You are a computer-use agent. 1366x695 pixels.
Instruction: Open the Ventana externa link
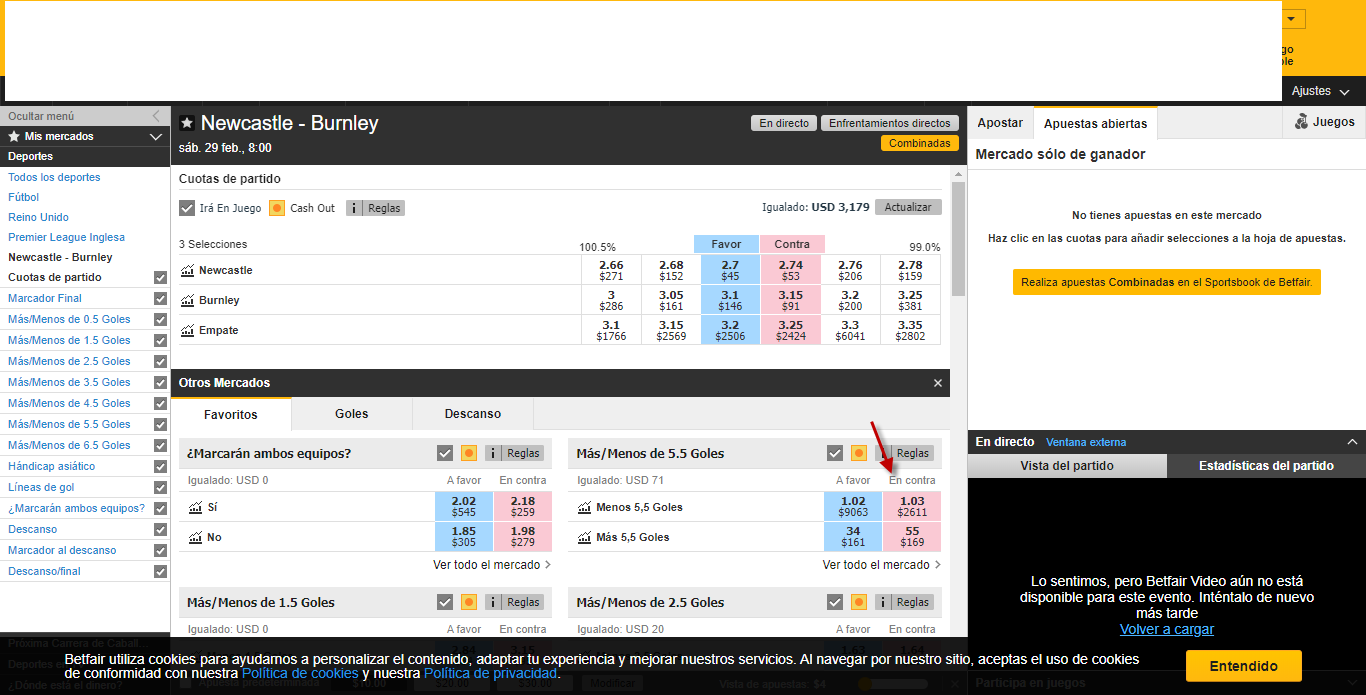click(1086, 442)
